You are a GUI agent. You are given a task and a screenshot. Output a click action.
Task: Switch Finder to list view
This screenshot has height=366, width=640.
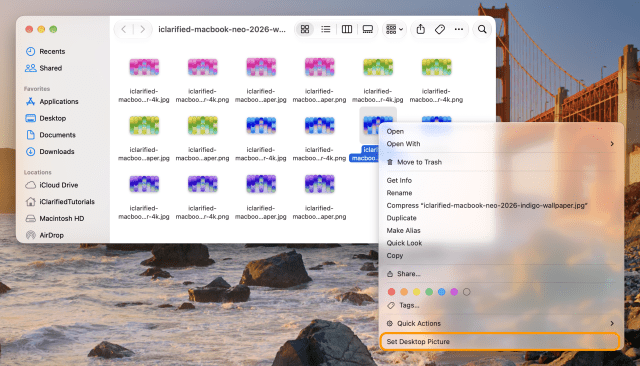coord(326,29)
